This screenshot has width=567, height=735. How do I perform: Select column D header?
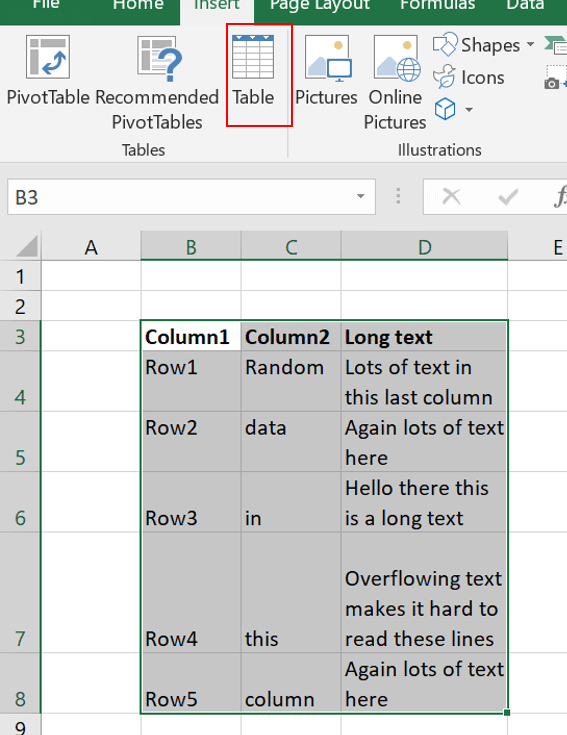425,247
